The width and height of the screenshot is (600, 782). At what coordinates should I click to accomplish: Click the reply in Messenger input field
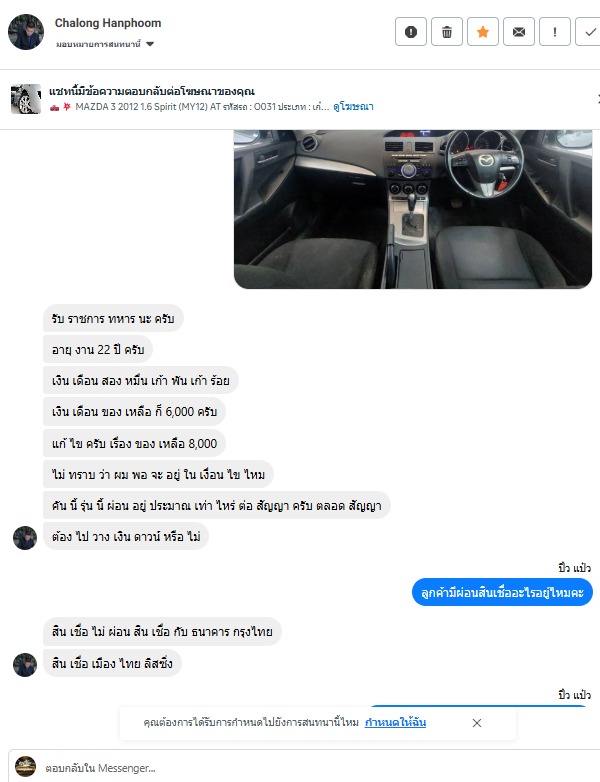point(319,768)
